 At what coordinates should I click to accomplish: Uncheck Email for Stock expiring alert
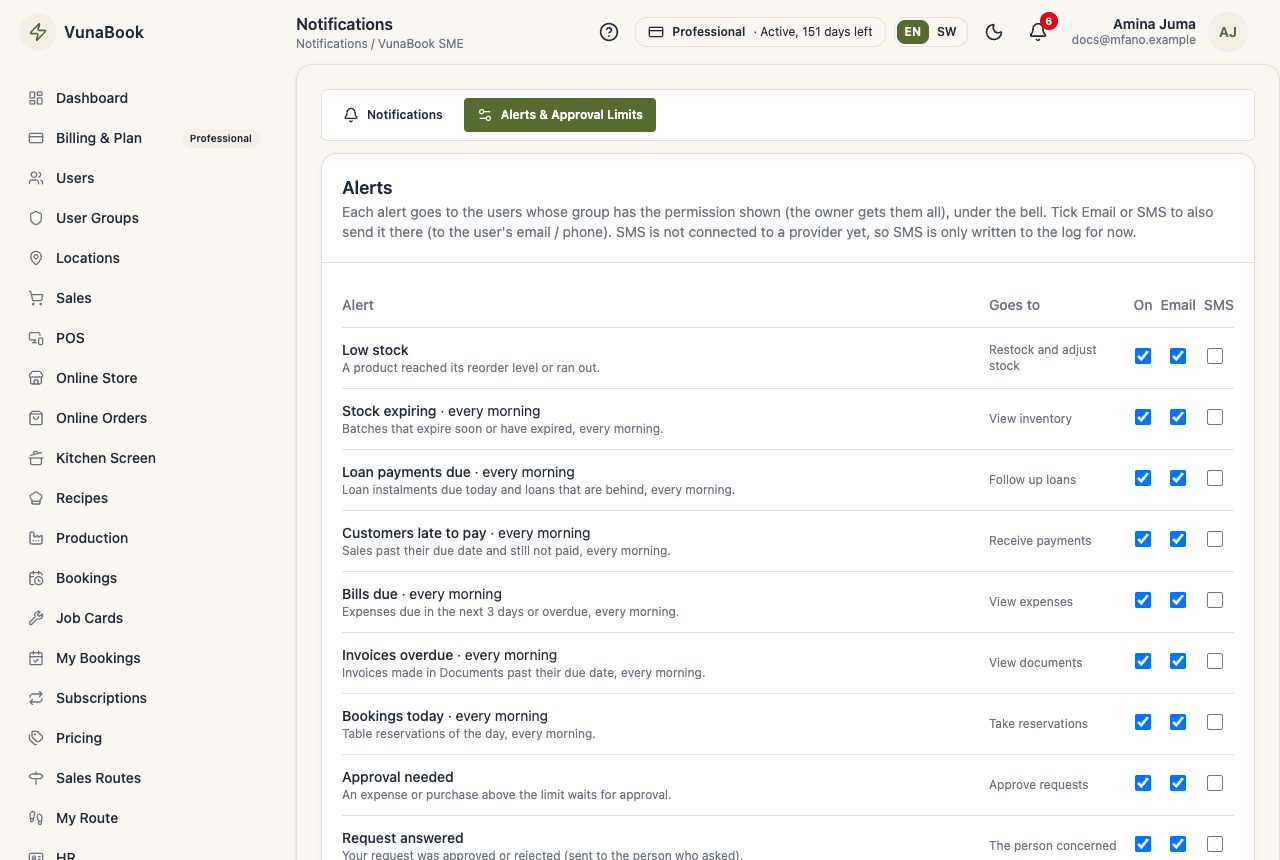(x=1178, y=417)
